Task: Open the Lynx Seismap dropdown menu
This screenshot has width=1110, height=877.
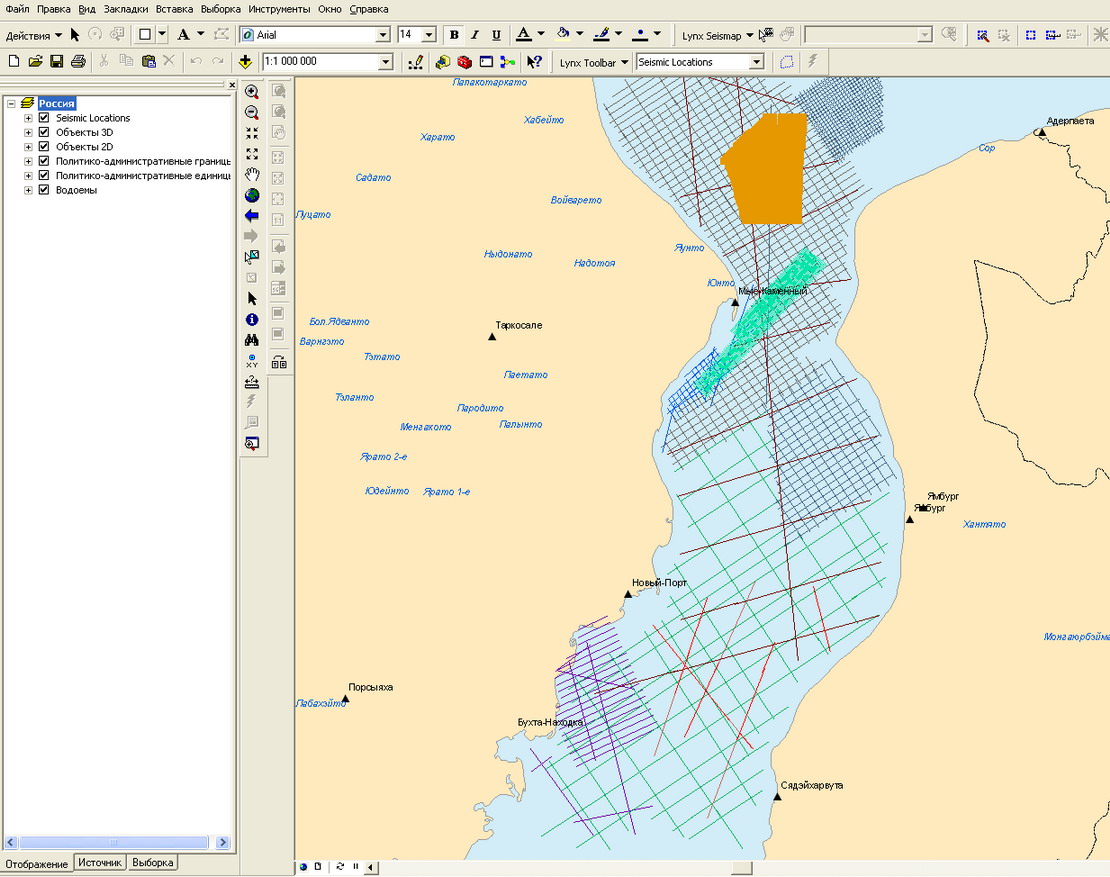Action: coord(718,35)
